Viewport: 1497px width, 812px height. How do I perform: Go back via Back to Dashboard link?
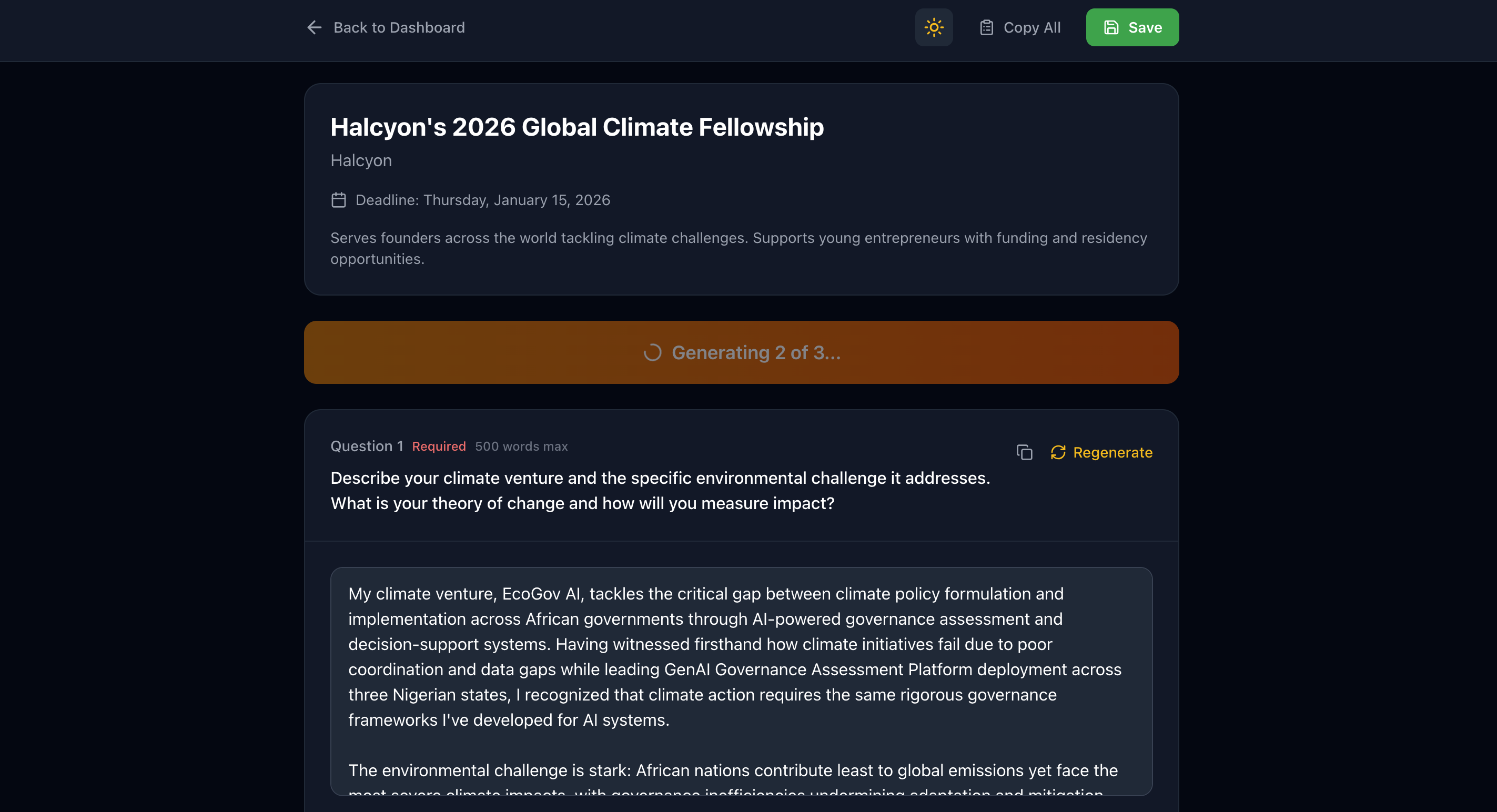click(x=399, y=27)
